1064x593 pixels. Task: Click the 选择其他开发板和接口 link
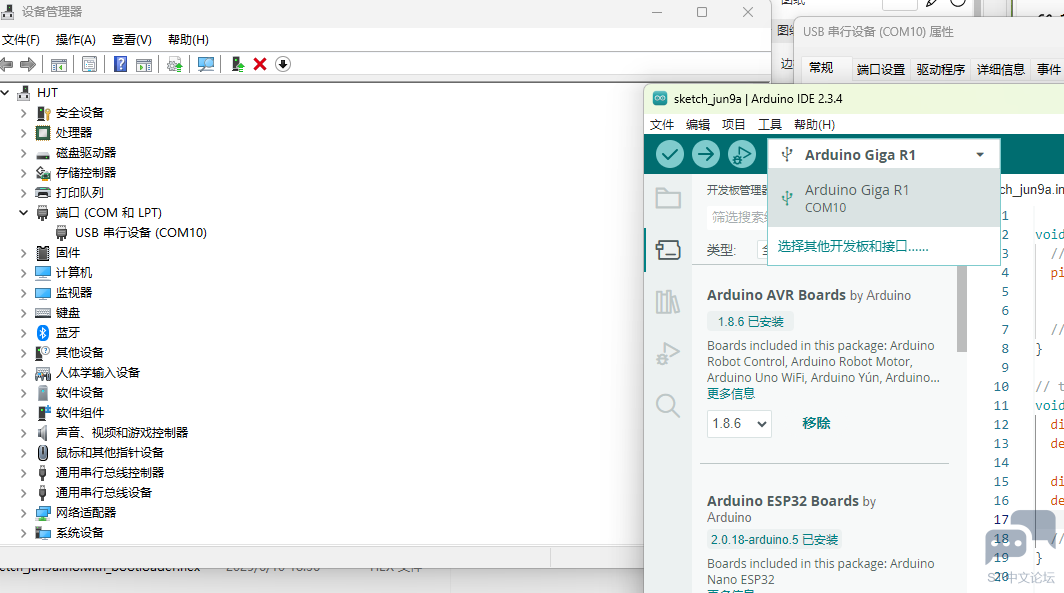point(853,246)
